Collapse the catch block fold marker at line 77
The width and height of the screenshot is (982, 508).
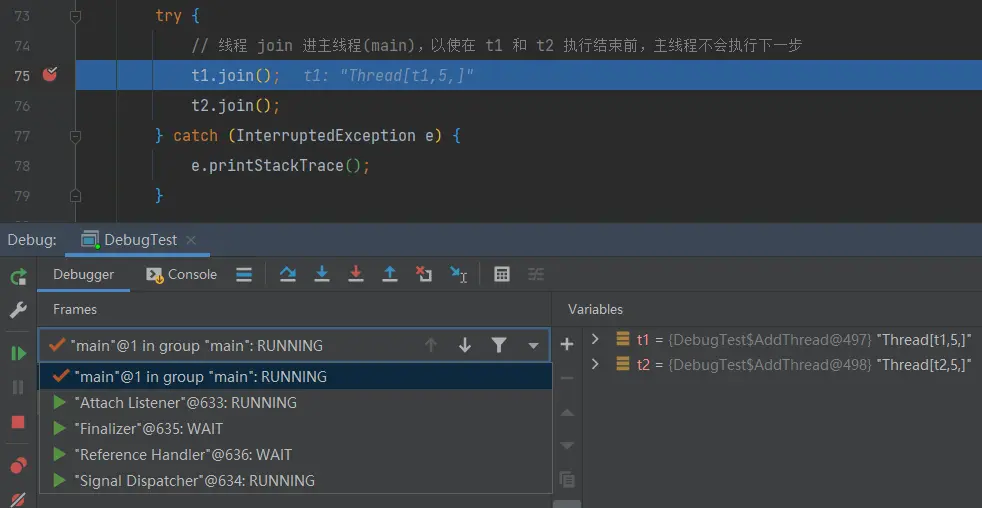click(75, 136)
